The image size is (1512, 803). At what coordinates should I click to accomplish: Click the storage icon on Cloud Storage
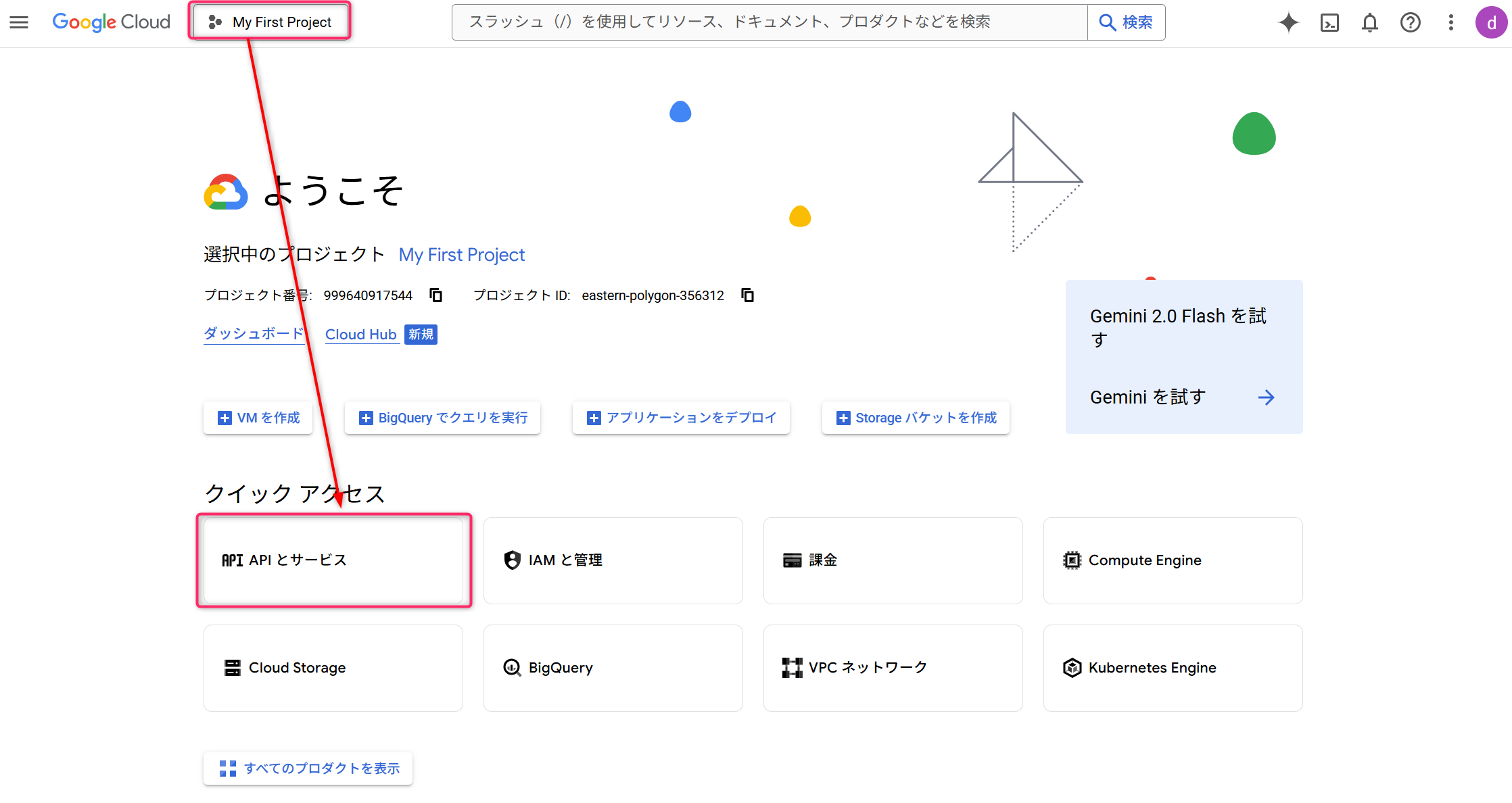233,668
